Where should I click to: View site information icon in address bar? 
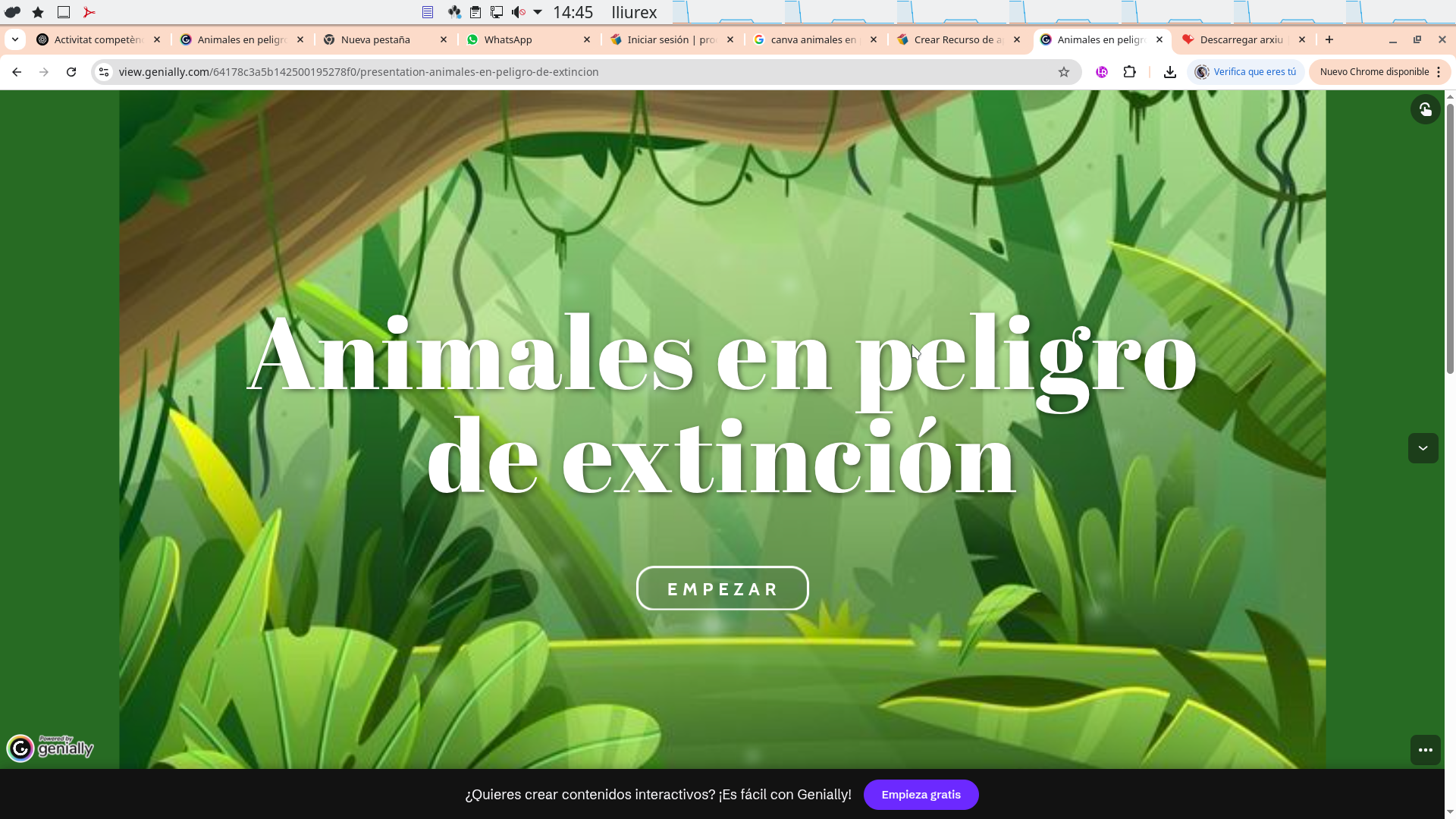(104, 72)
